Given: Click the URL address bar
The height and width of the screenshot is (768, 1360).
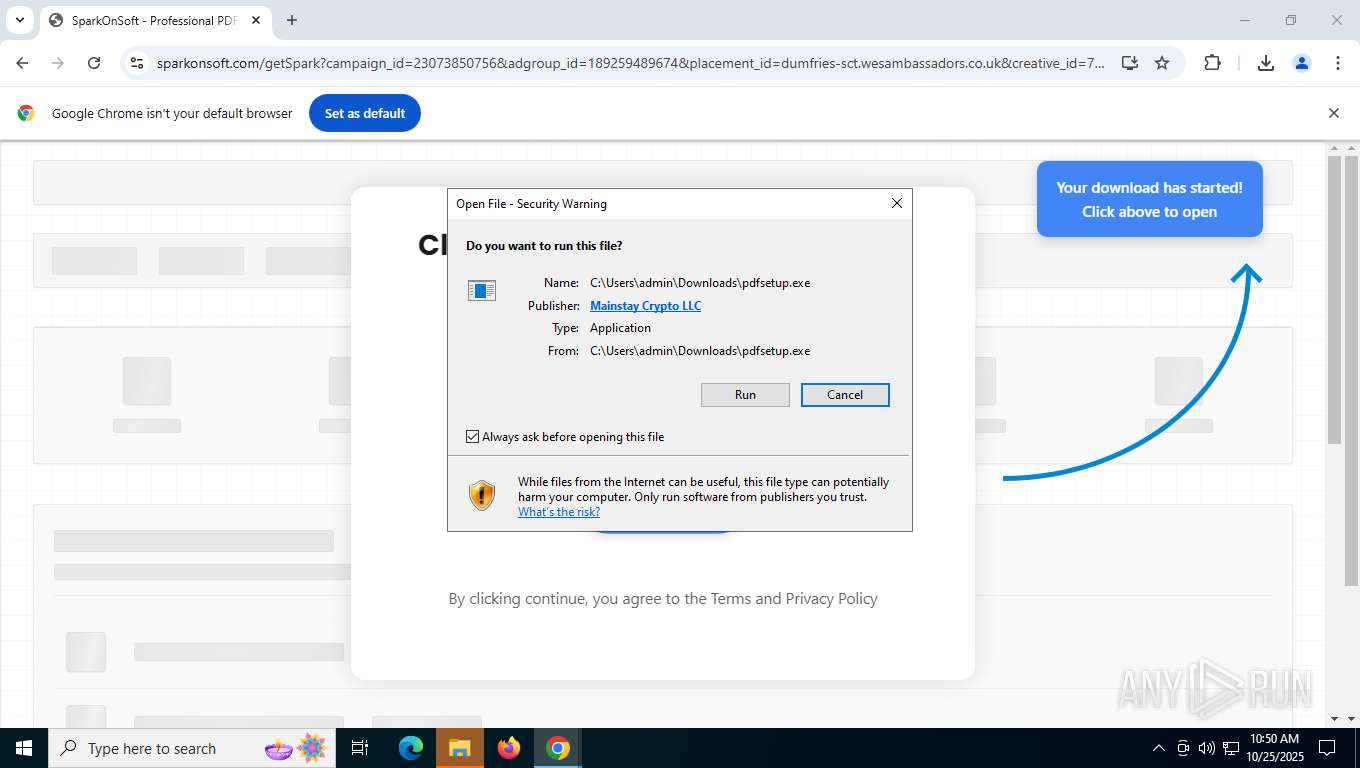Looking at the screenshot, I should point(630,63).
